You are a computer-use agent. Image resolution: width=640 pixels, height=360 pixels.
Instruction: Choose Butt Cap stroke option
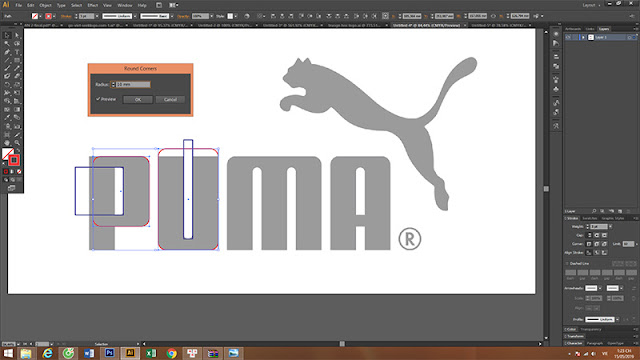[590, 235]
